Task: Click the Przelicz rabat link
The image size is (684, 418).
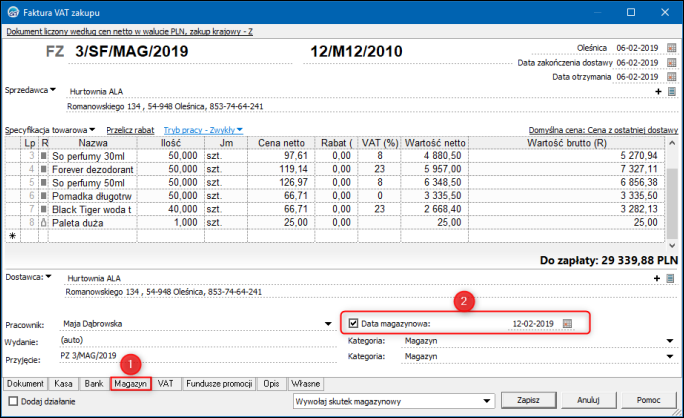Action: coord(129,130)
